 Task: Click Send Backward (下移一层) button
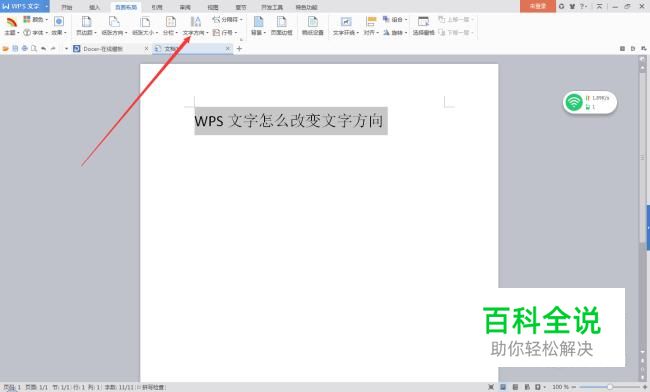(x=456, y=32)
